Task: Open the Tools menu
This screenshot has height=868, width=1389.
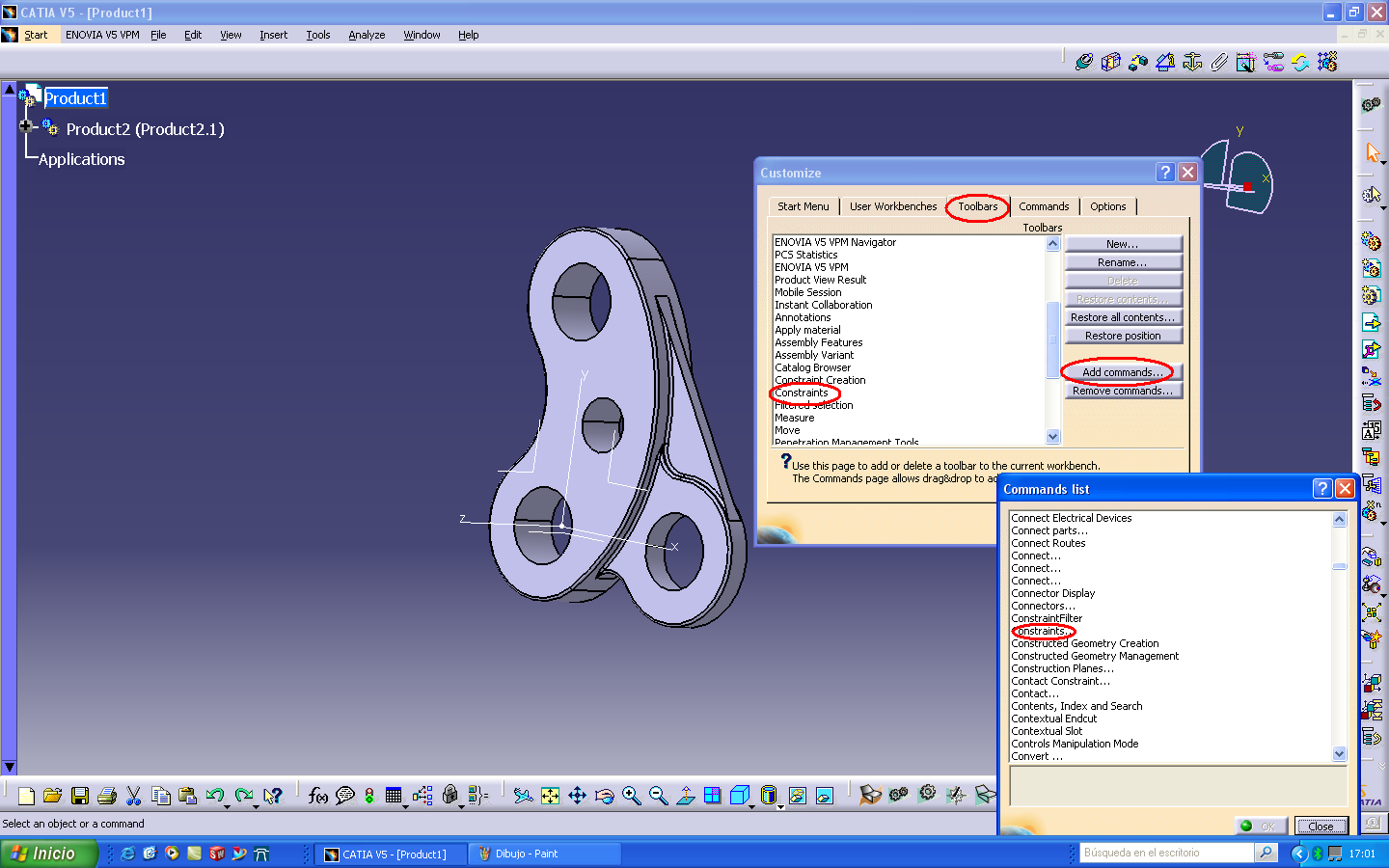Action: [x=318, y=35]
